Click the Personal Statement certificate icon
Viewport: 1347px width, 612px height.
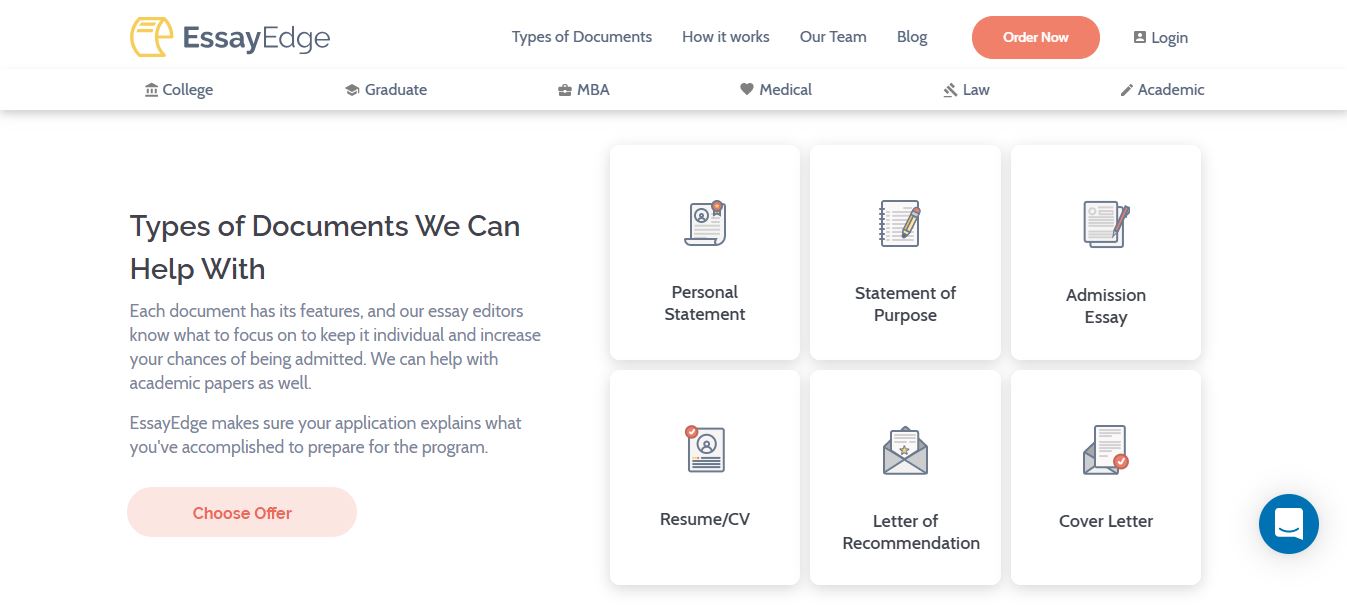(x=705, y=224)
